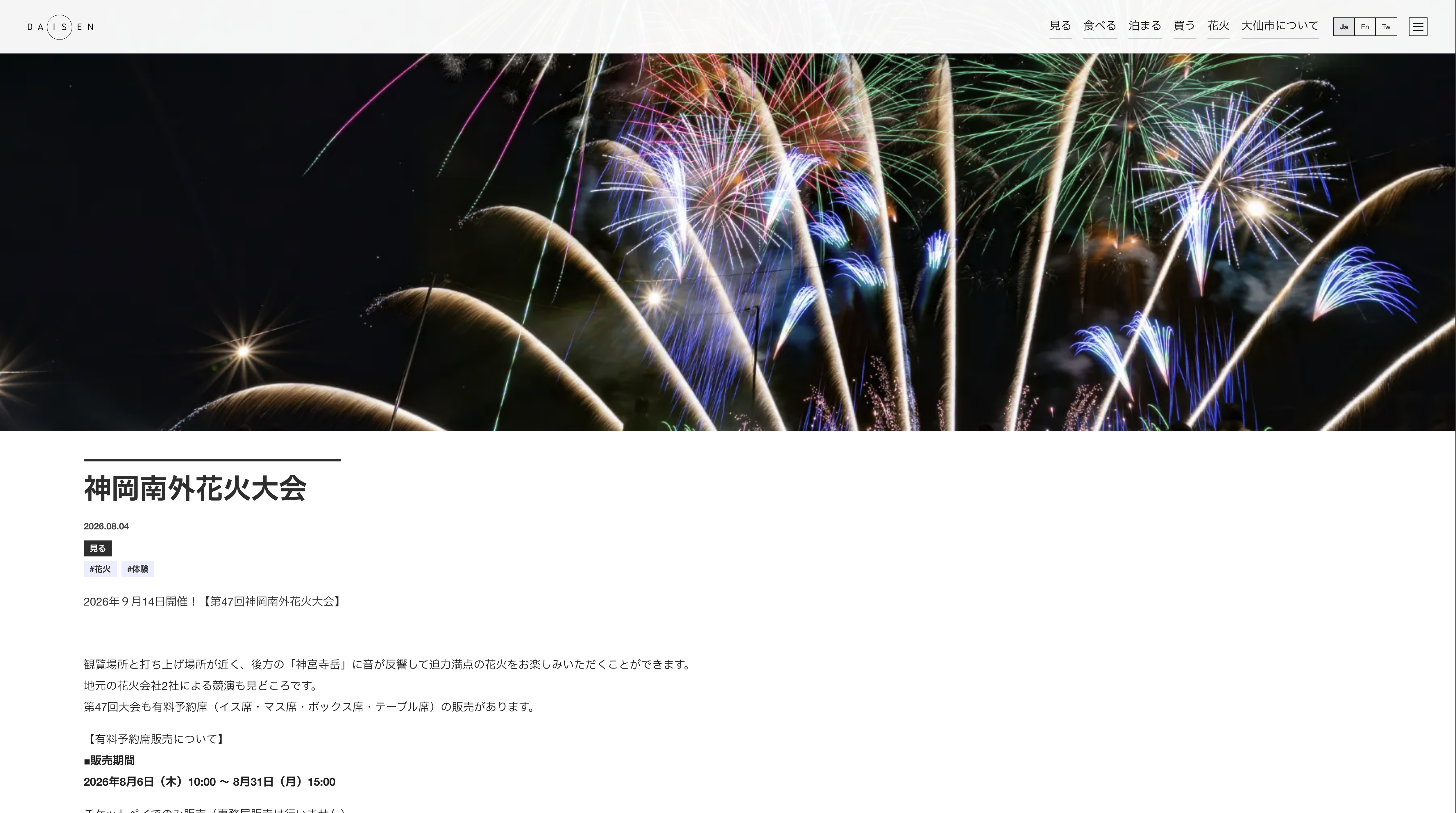Image resolution: width=1456 pixels, height=813 pixels.
Task: Go home via DAISEN logo
Action: (60, 26)
